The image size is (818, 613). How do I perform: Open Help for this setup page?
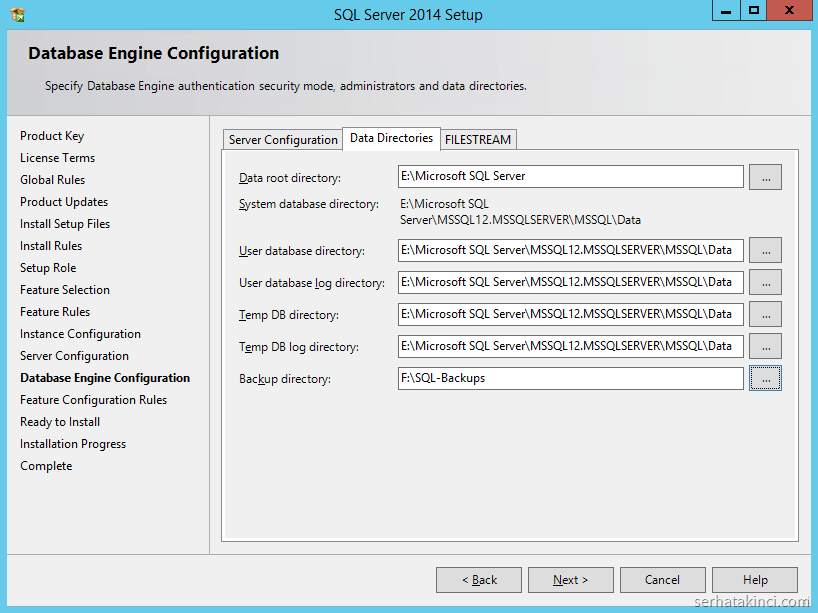click(755, 580)
